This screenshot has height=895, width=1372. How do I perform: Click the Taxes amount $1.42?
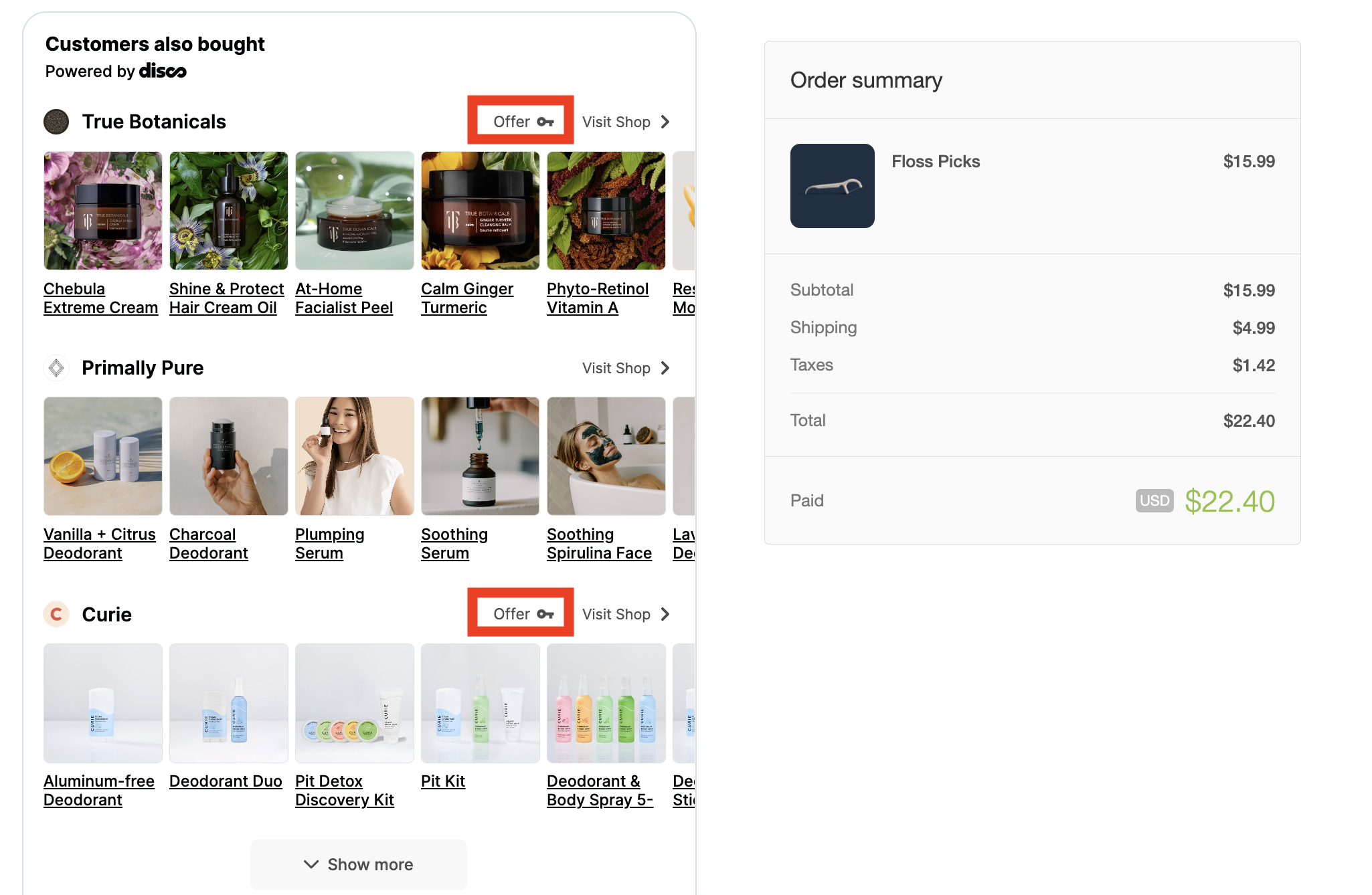click(1254, 365)
